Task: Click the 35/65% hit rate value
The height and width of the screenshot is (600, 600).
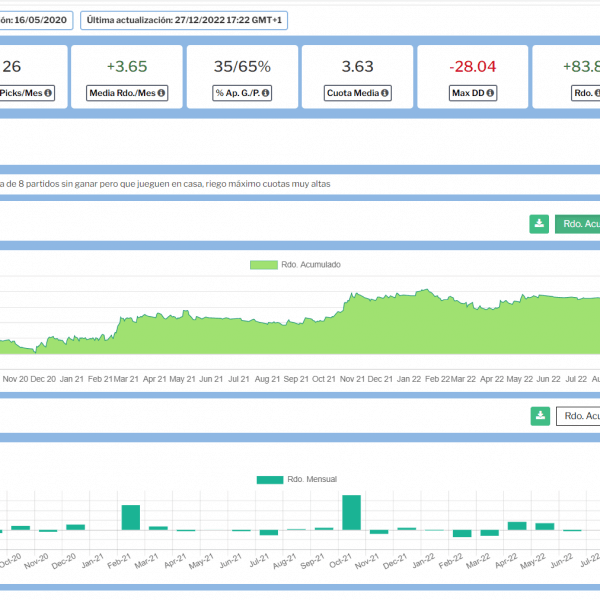Action: tap(242, 67)
